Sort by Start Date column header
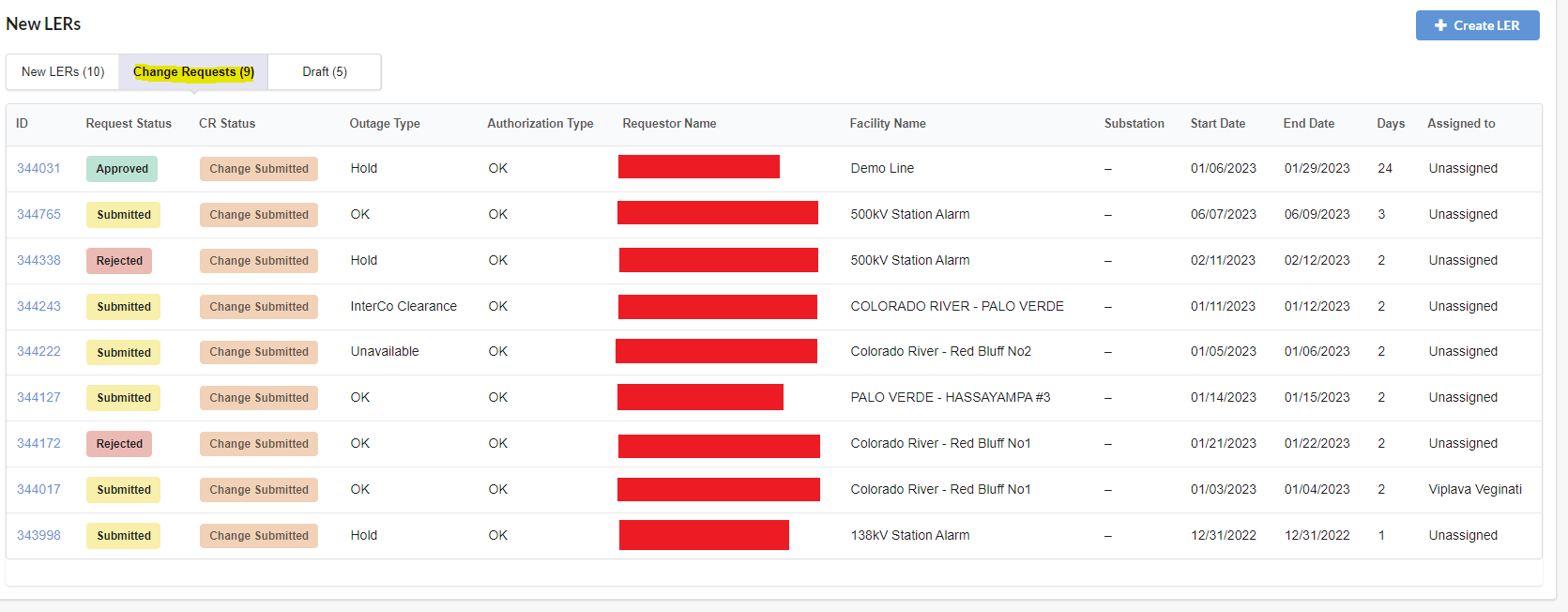Screen dimensions: 1568x612 tap(1217, 124)
